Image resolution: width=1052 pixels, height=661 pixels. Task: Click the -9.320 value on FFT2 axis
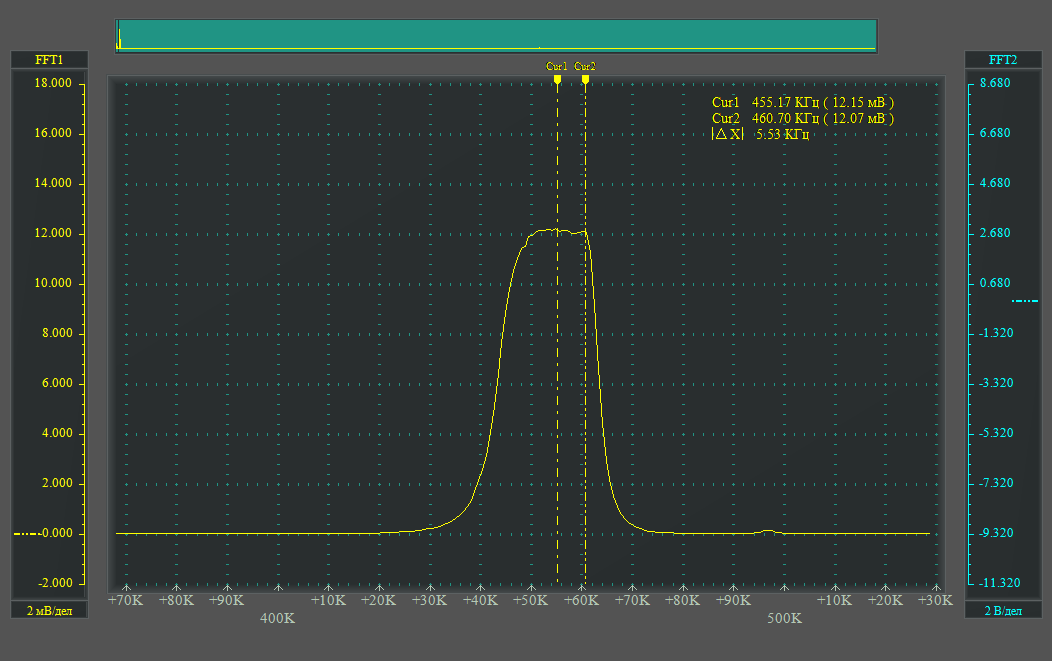point(996,533)
